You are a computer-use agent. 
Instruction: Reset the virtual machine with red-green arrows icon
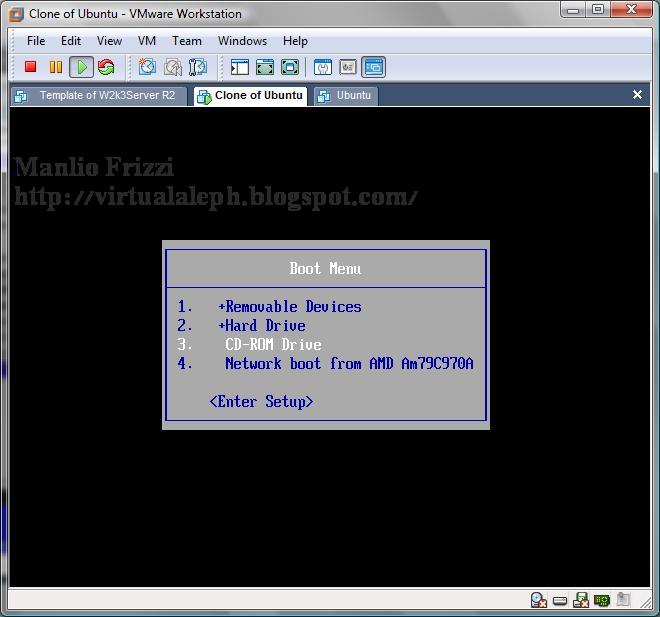(106, 67)
